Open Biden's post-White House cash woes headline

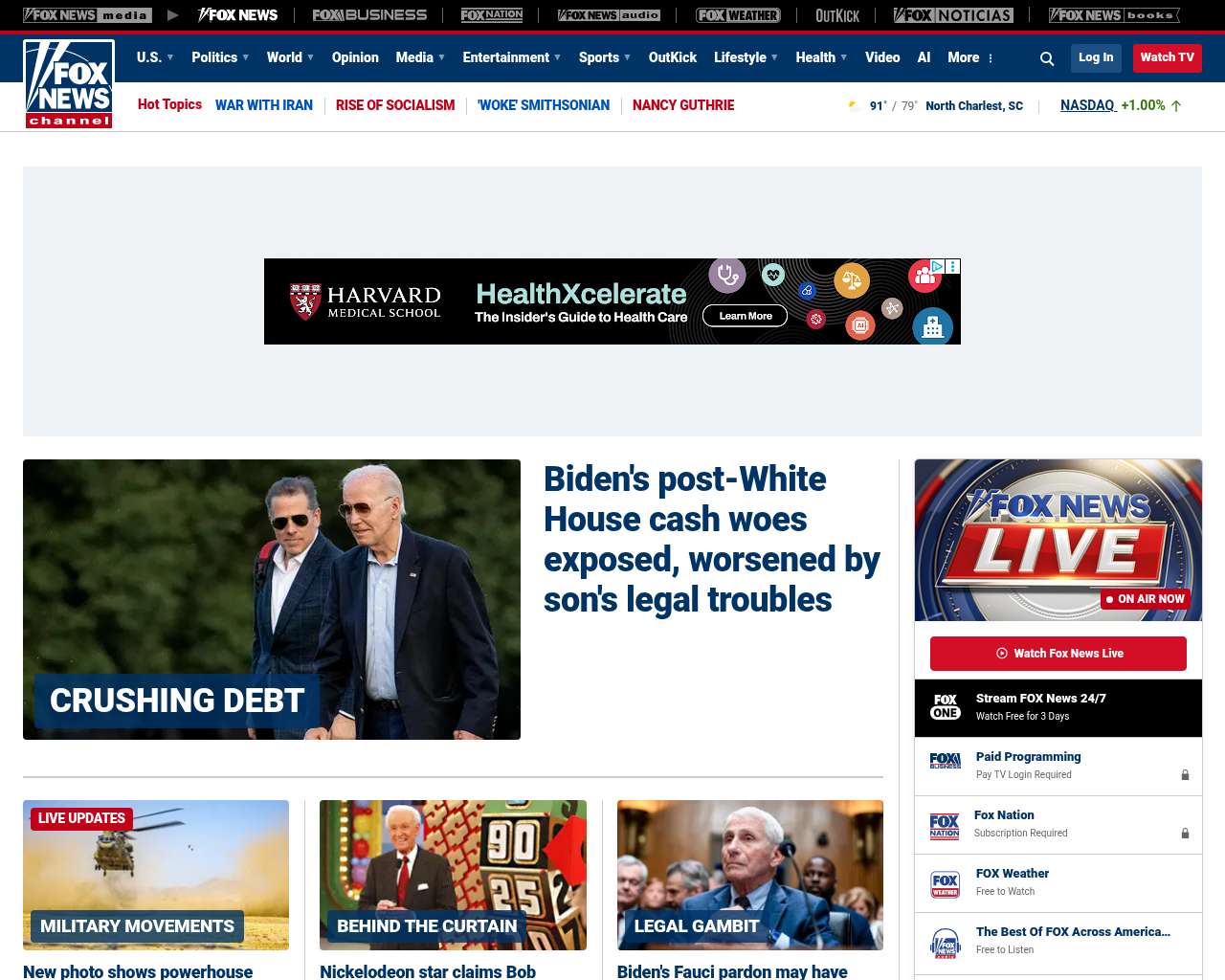click(x=712, y=539)
